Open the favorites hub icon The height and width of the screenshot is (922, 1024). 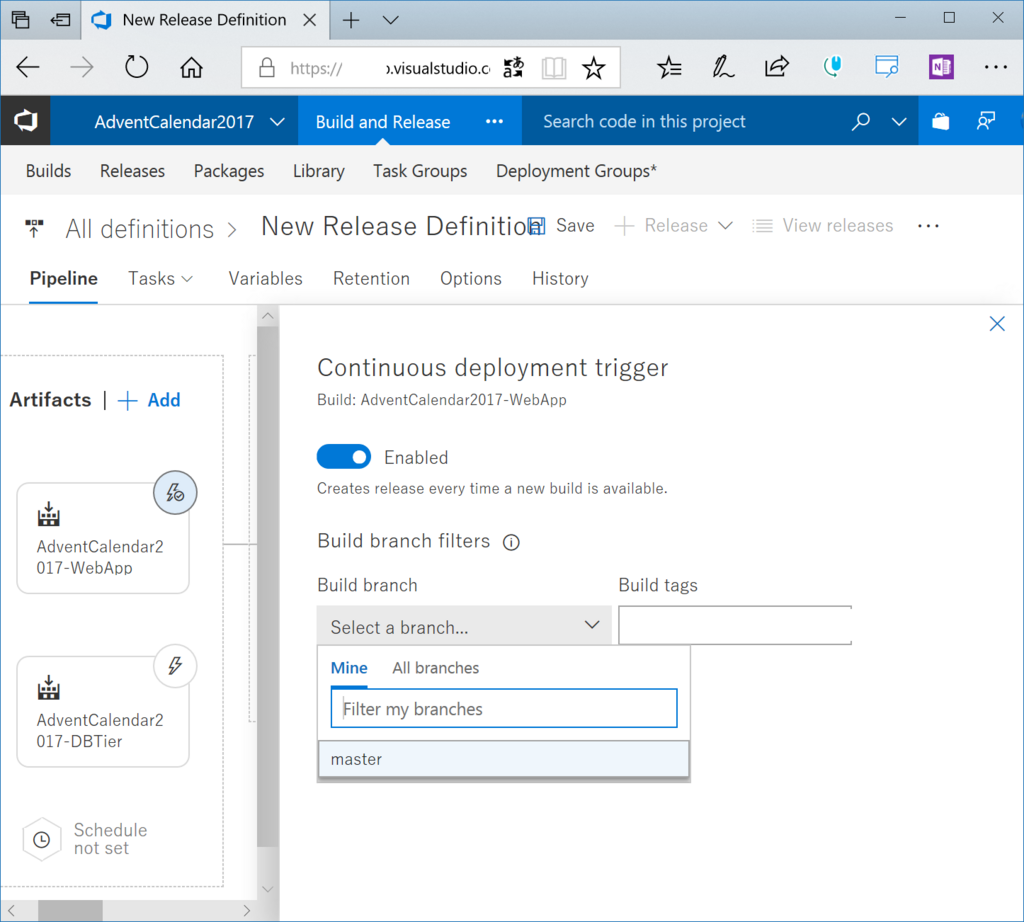pyautogui.click(x=669, y=67)
